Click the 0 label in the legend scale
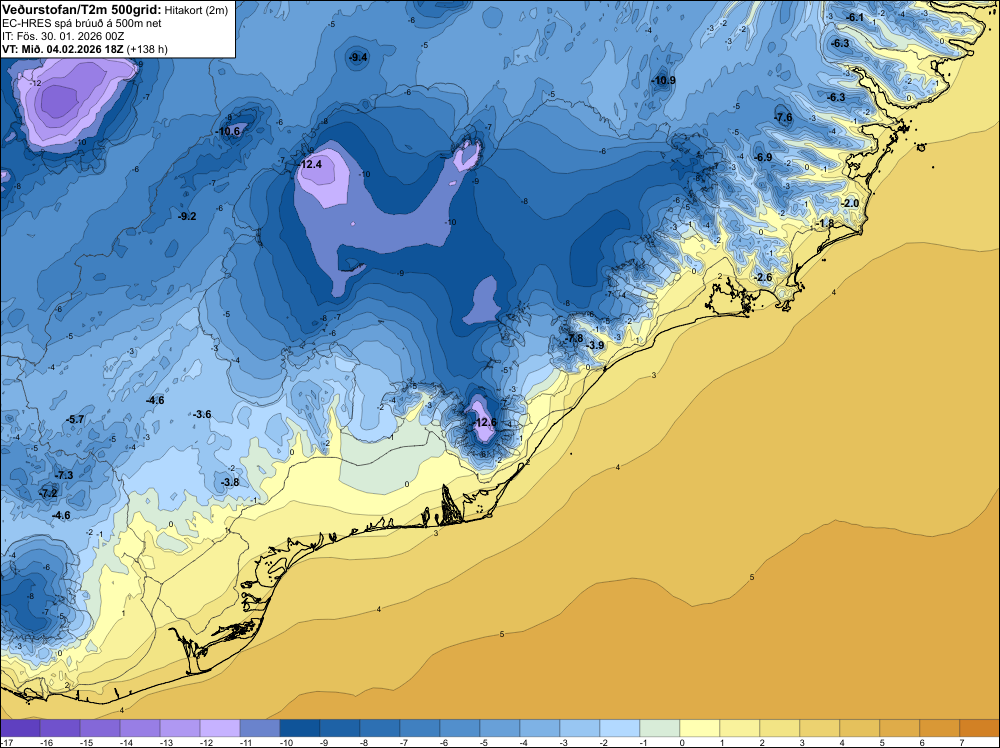The image size is (1000, 748). (x=682, y=742)
